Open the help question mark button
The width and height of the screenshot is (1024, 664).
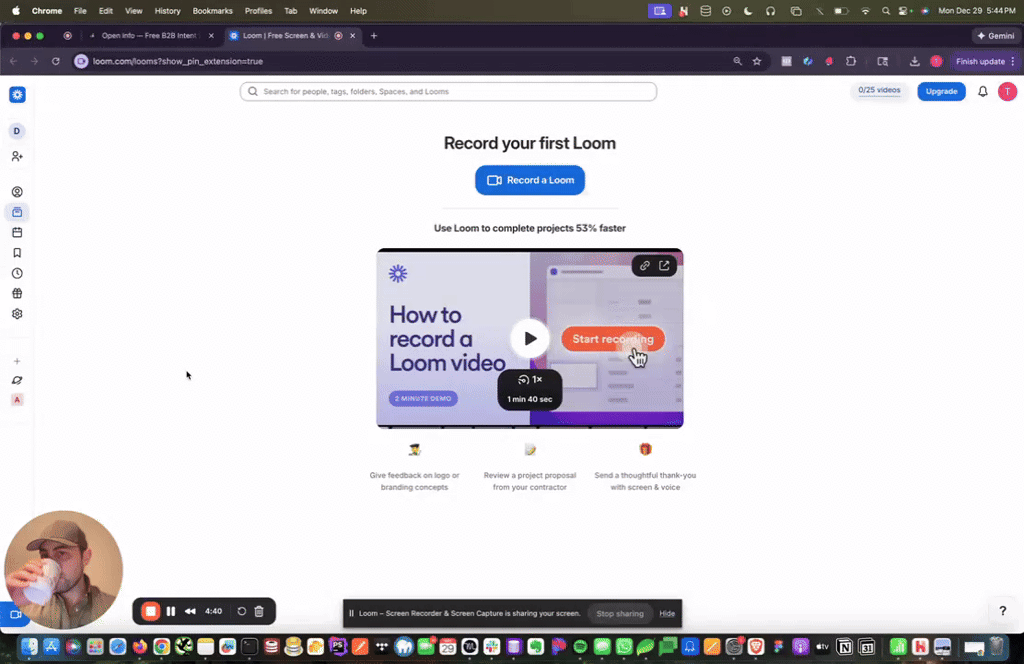(1002, 611)
